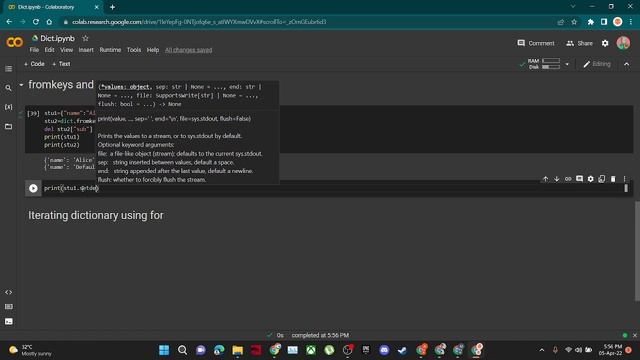Open the terminal icon in sidebar

pos(8,321)
